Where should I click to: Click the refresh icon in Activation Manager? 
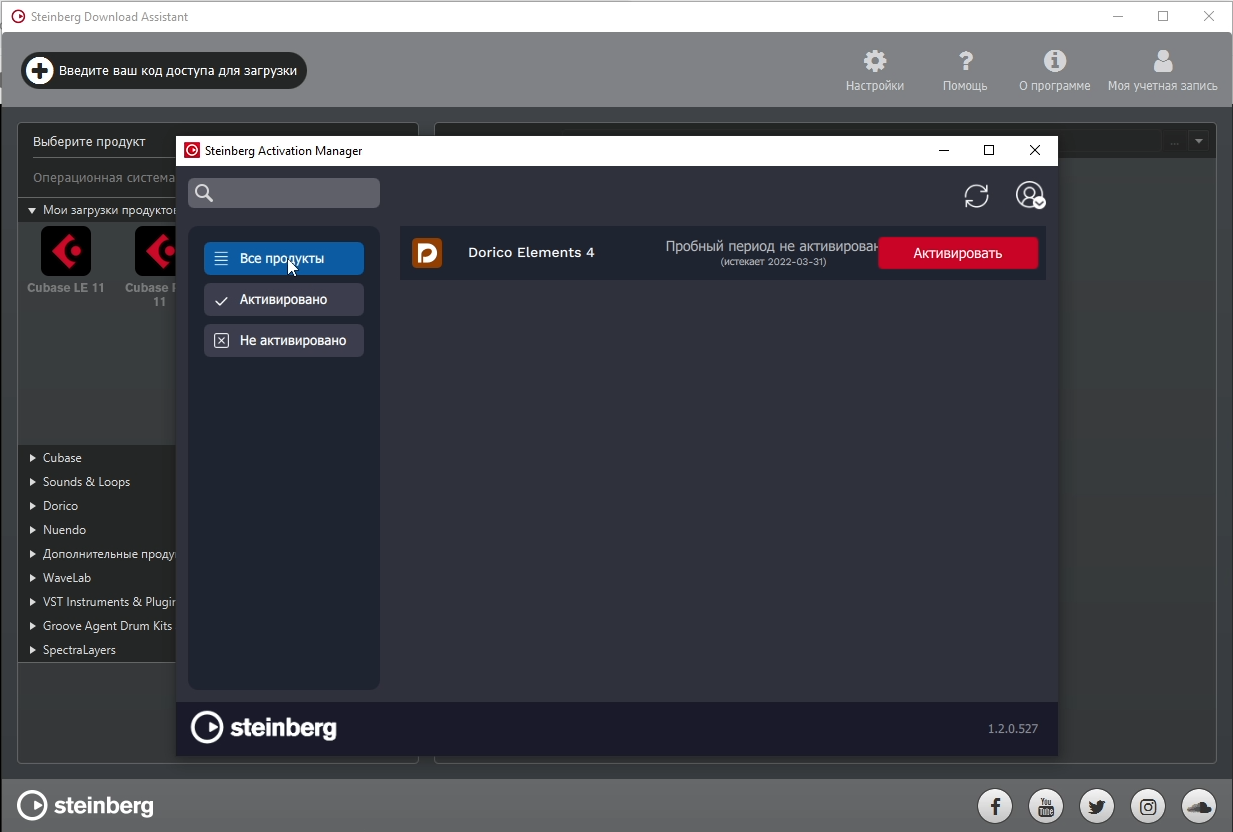pyautogui.click(x=976, y=195)
